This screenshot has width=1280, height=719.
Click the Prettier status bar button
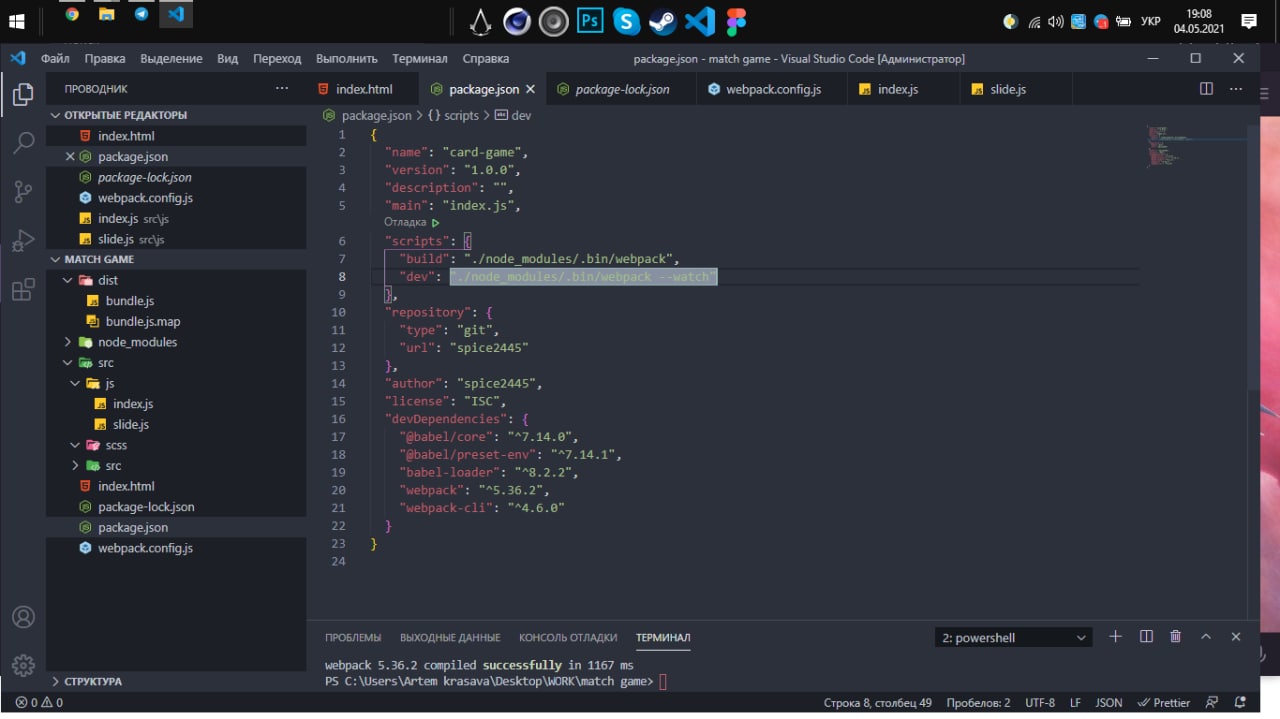(1164, 703)
